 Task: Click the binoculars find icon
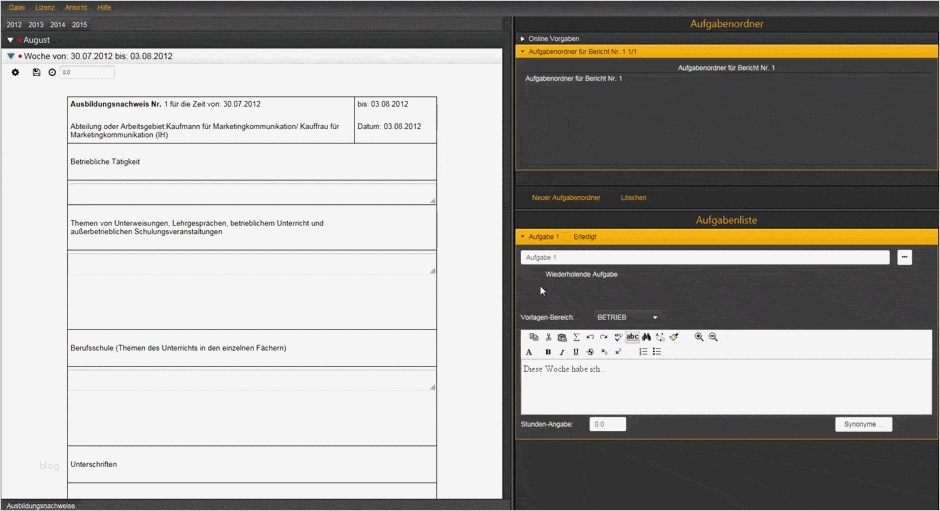[646, 337]
